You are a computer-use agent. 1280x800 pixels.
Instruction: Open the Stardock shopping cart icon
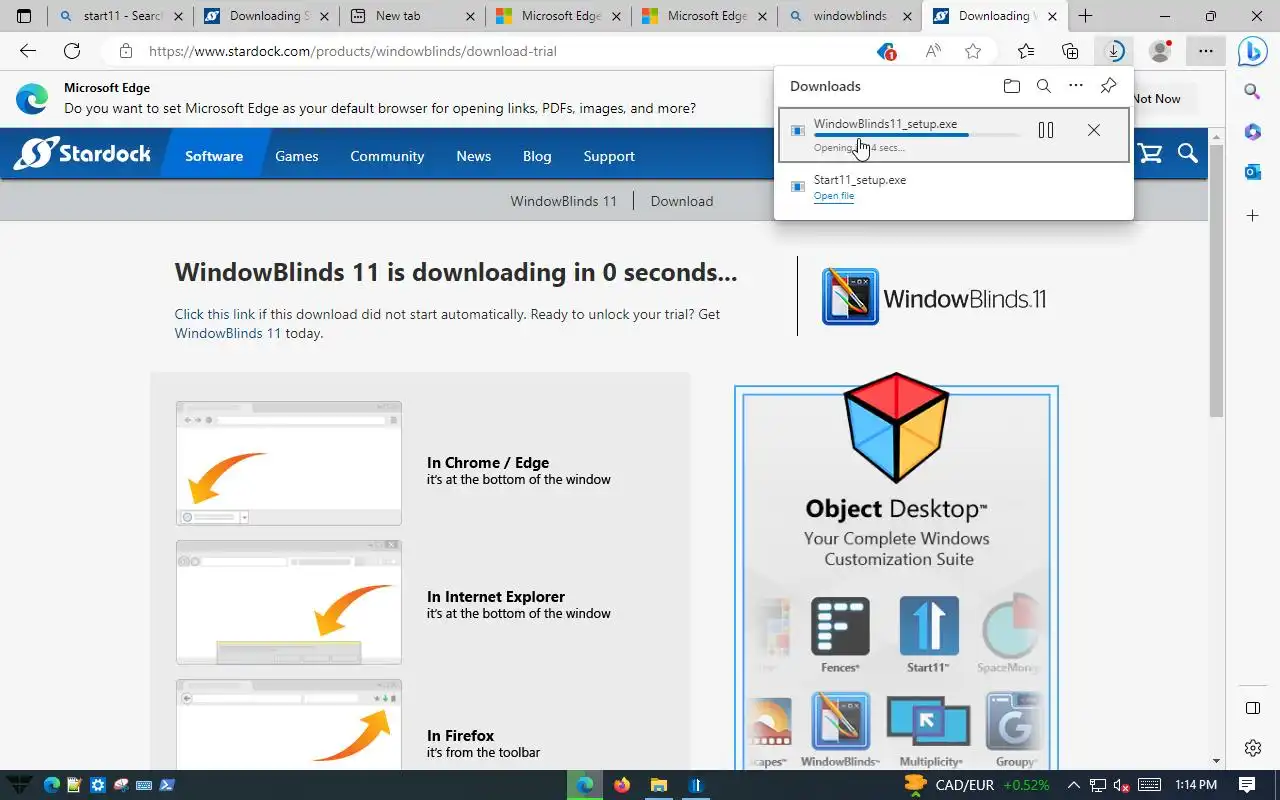(1151, 153)
